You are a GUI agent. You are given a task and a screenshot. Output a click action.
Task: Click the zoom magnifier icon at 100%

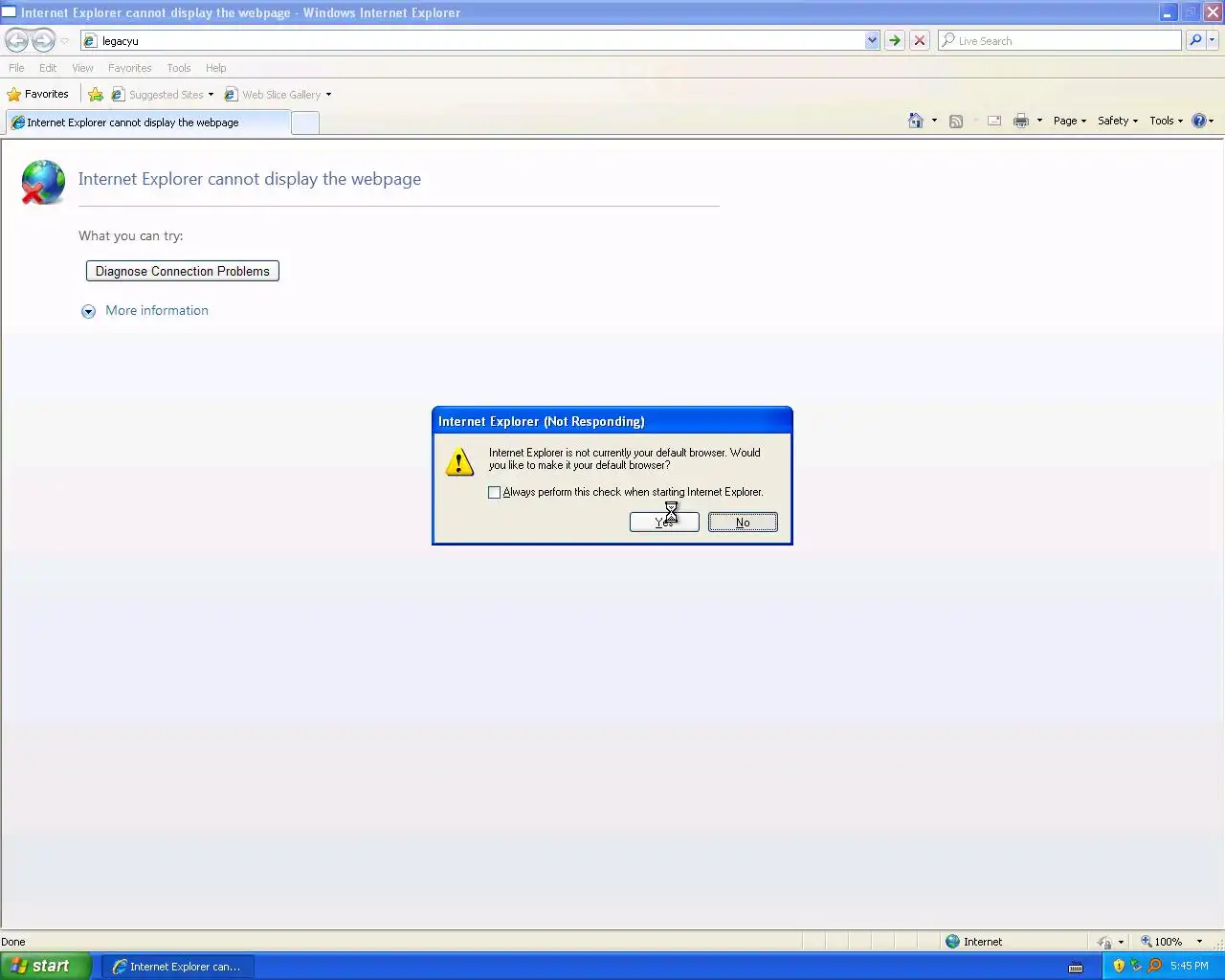tap(1146, 942)
